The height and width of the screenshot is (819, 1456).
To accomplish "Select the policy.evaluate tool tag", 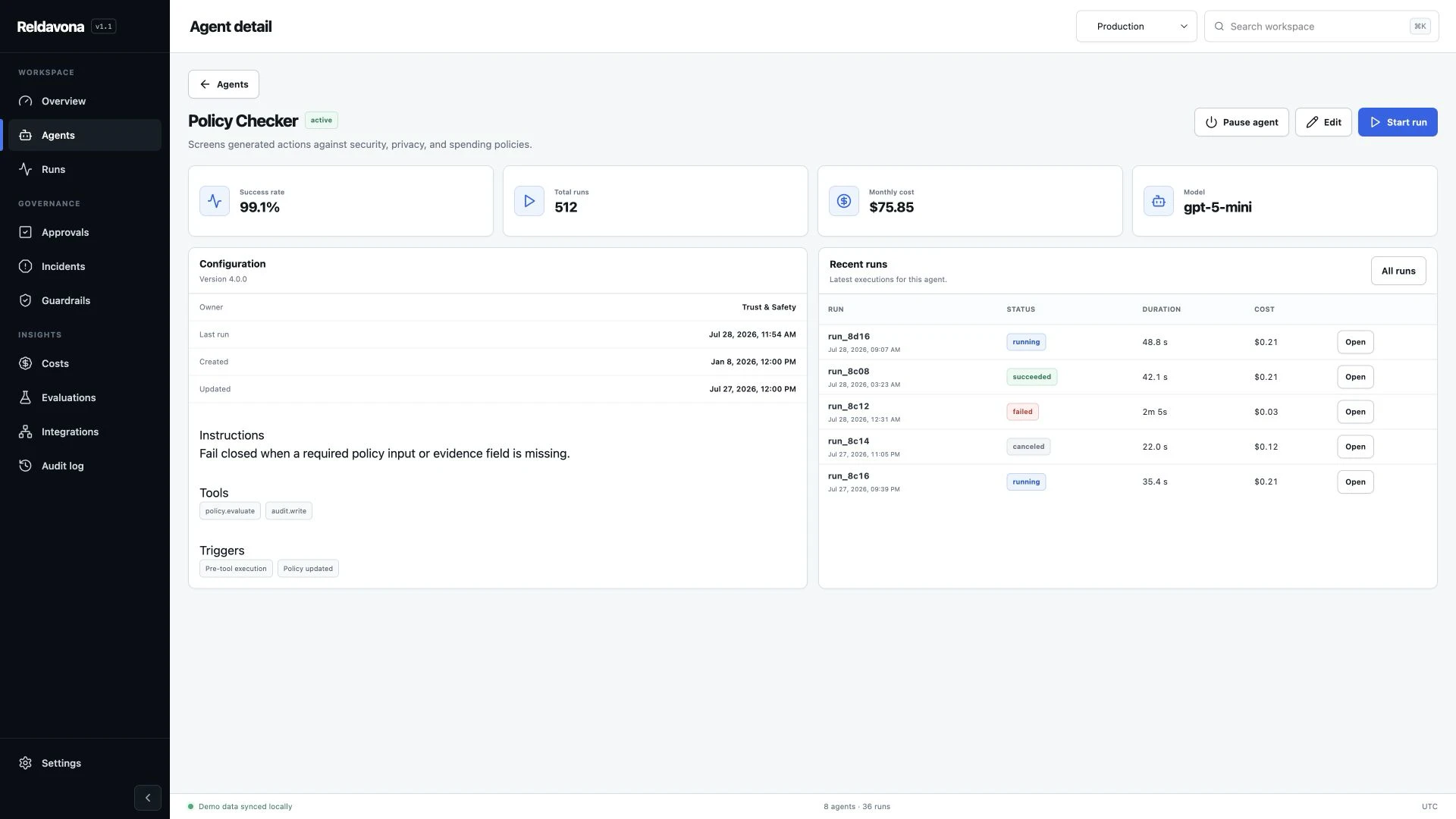I will [230, 511].
